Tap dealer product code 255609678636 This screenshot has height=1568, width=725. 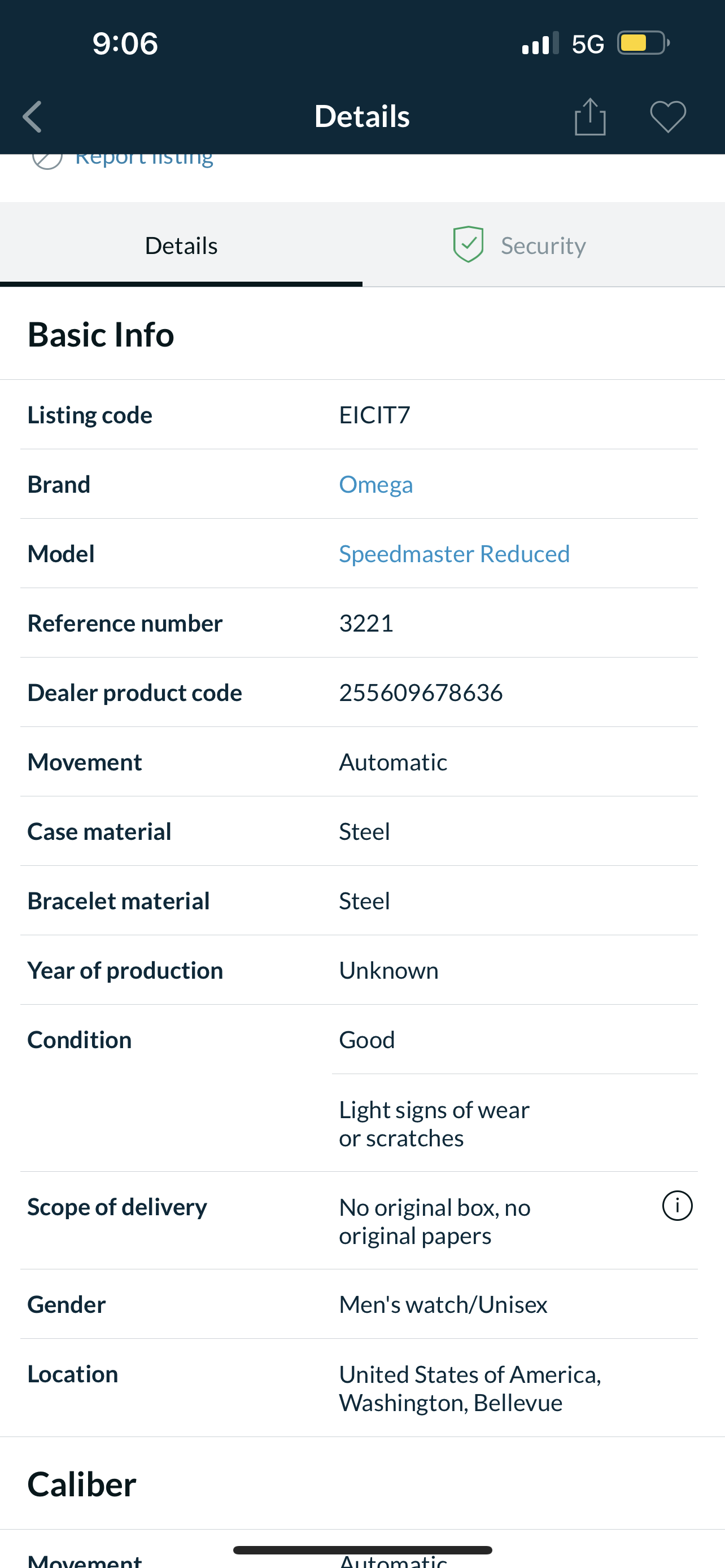pos(421,693)
